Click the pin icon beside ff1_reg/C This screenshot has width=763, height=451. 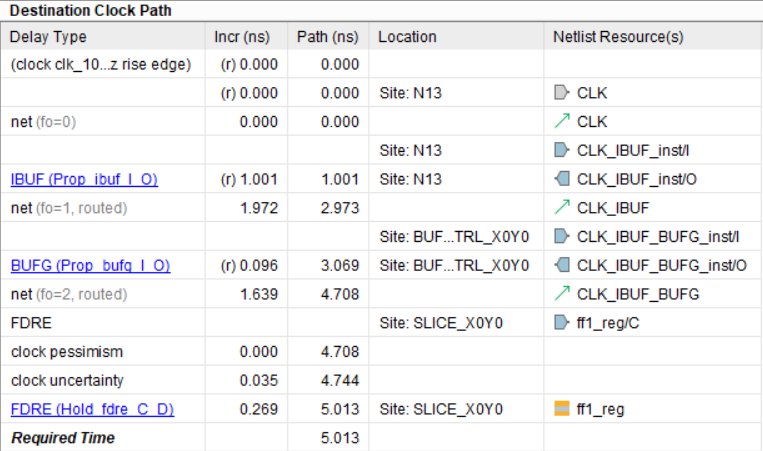(561, 323)
